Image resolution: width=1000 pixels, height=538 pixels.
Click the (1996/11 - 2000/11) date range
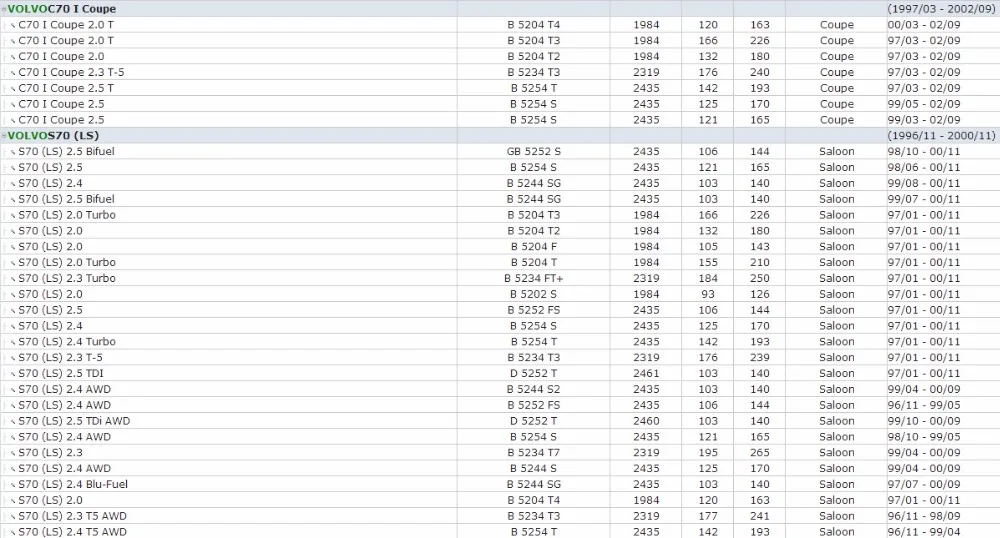(x=941, y=136)
